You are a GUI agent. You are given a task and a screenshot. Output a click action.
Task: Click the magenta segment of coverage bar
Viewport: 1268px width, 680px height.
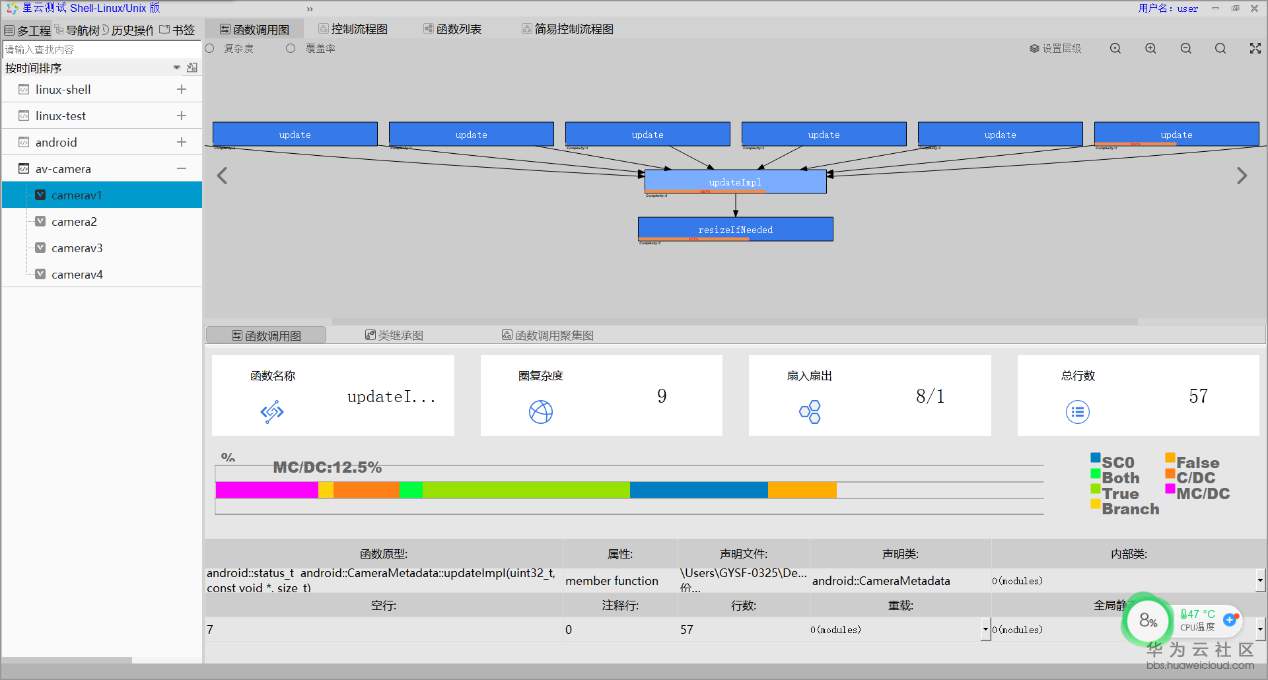267,490
